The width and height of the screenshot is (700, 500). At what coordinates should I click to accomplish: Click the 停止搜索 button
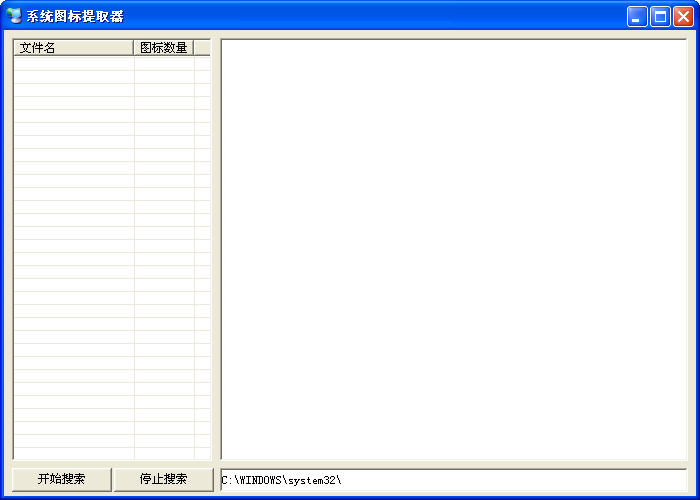point(163,479)
